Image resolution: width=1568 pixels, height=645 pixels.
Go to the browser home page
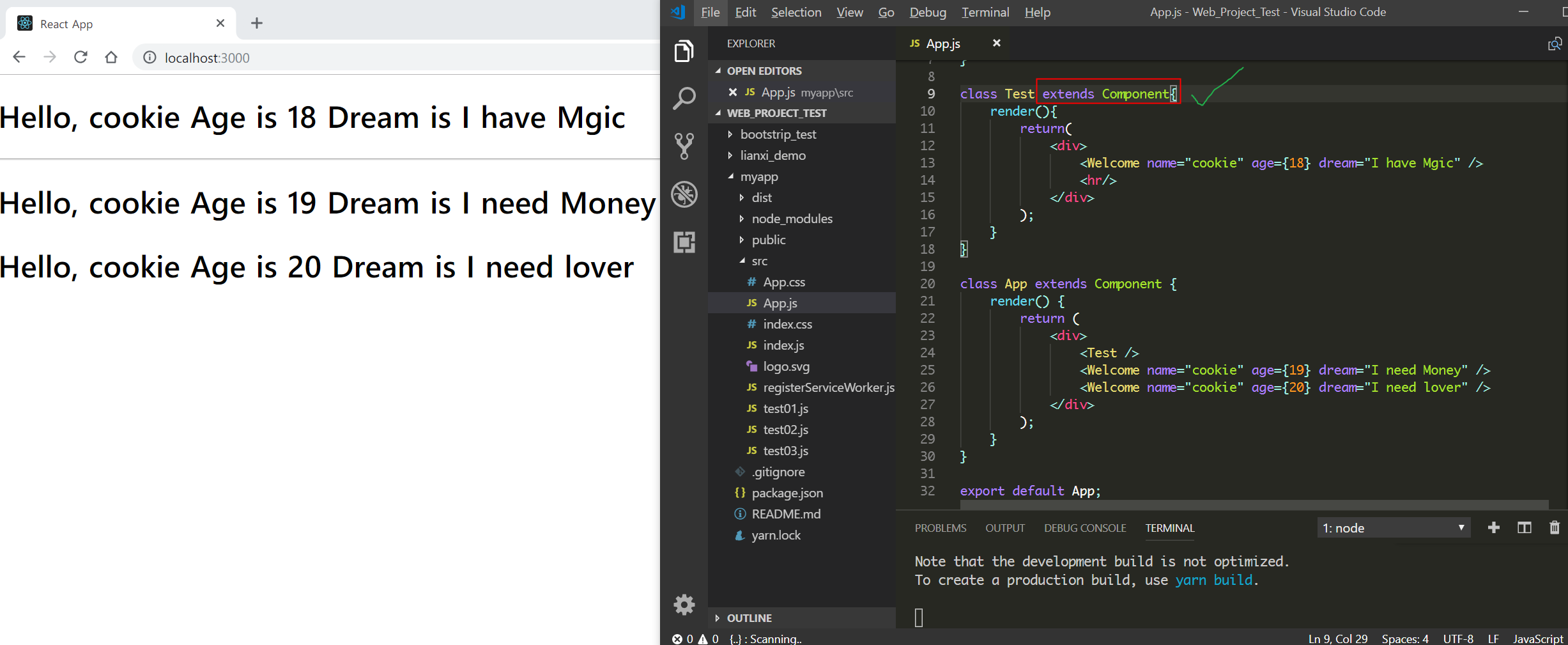[111, 58]
